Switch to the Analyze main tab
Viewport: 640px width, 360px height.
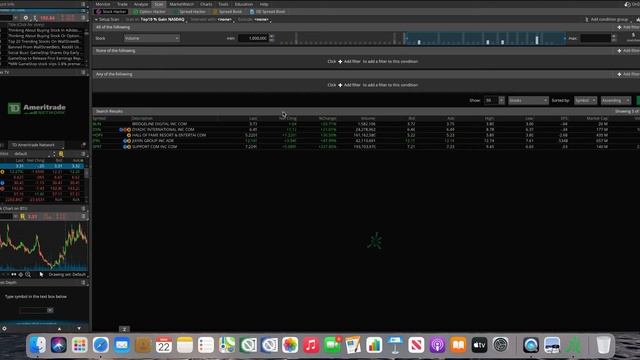tap(141, 4)
